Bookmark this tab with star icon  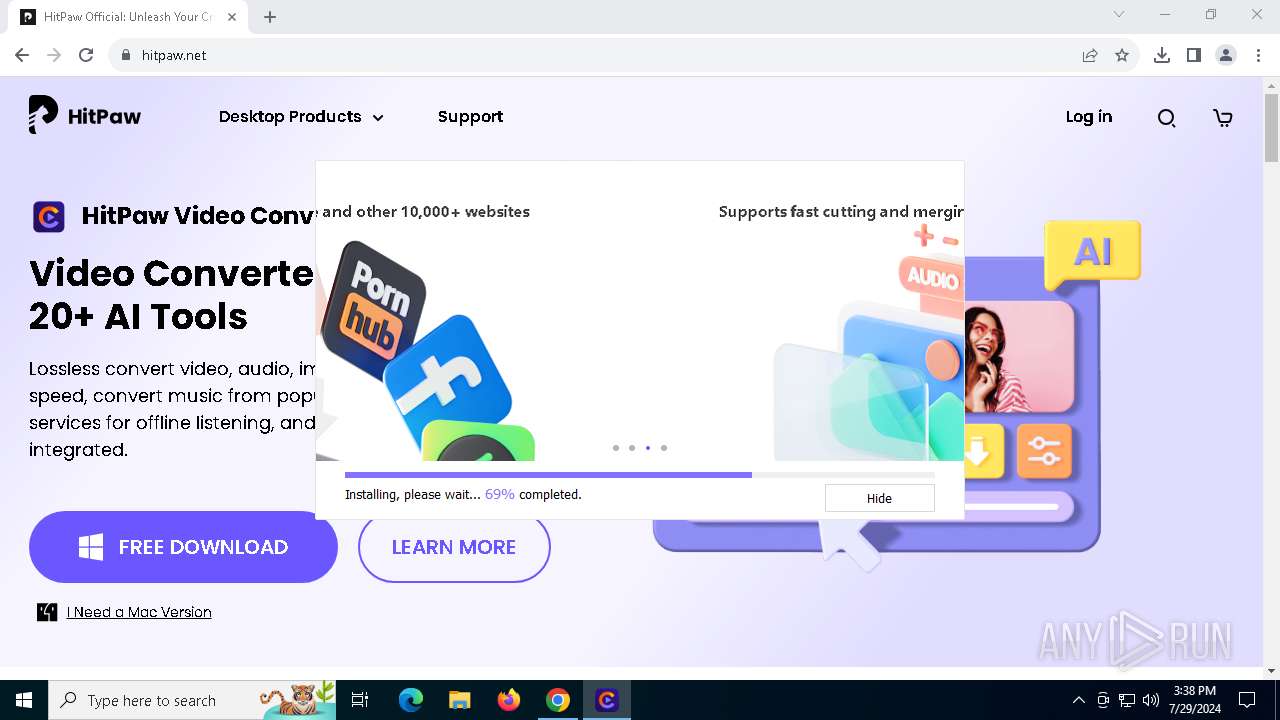(x=1122, y=55)
